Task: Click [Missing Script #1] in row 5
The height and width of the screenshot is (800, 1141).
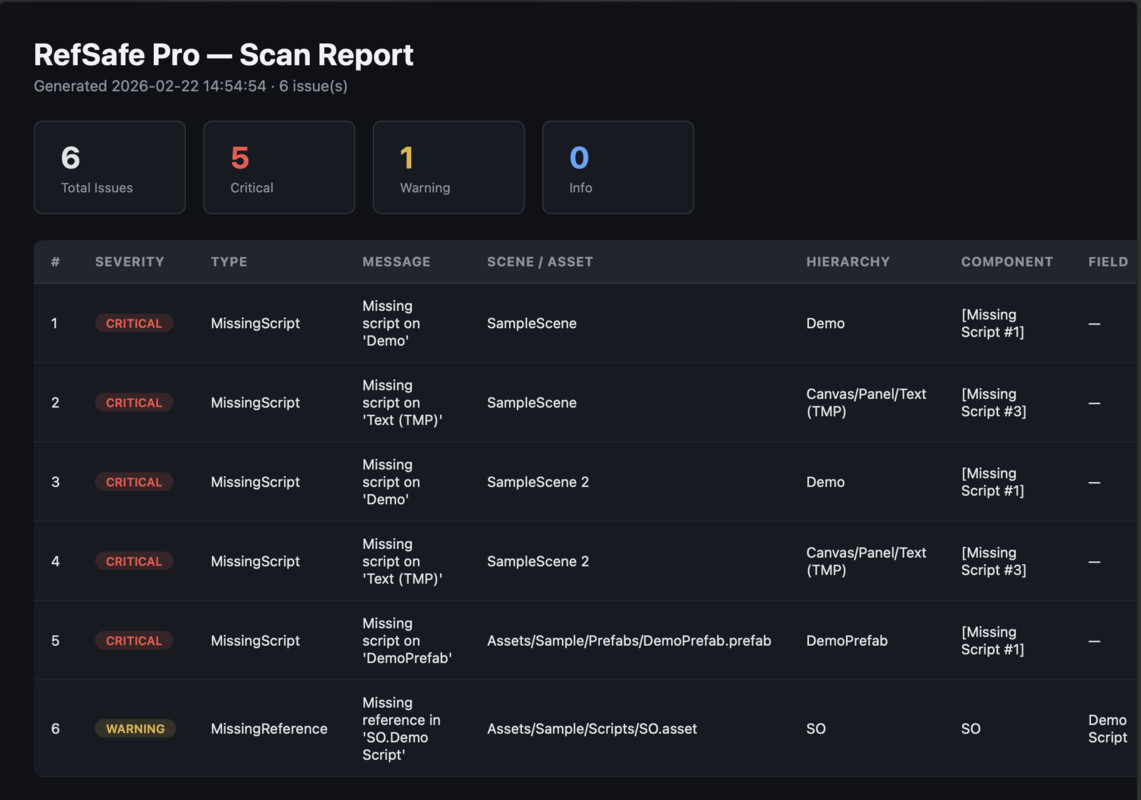Action: coord(993,641)
